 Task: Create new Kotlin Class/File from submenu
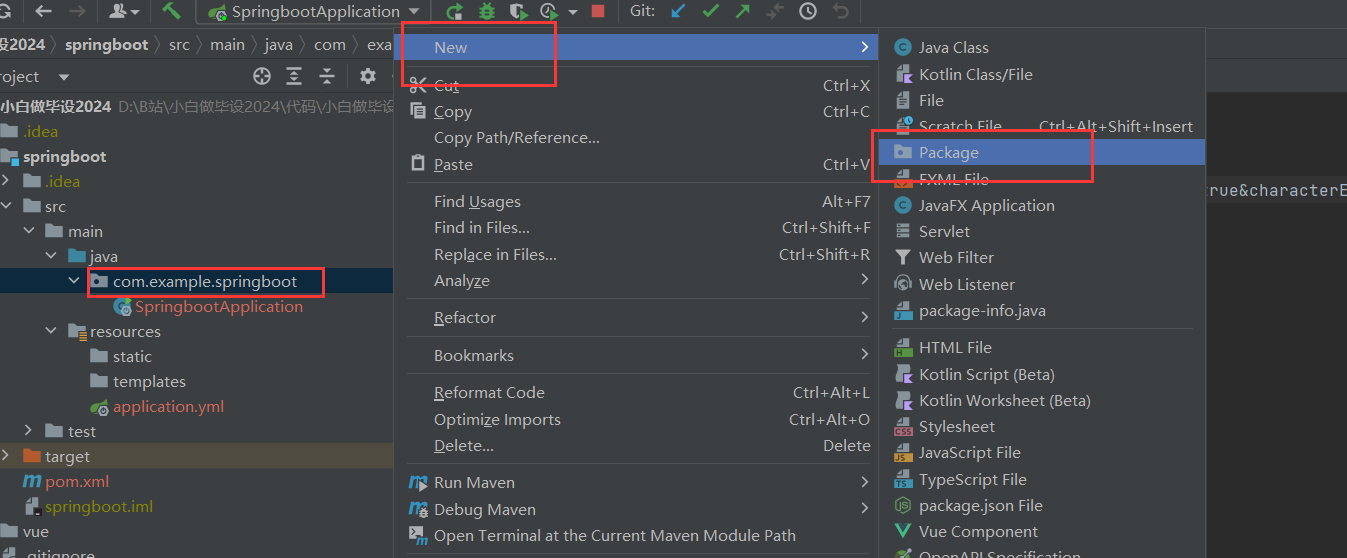point(1042,74)
